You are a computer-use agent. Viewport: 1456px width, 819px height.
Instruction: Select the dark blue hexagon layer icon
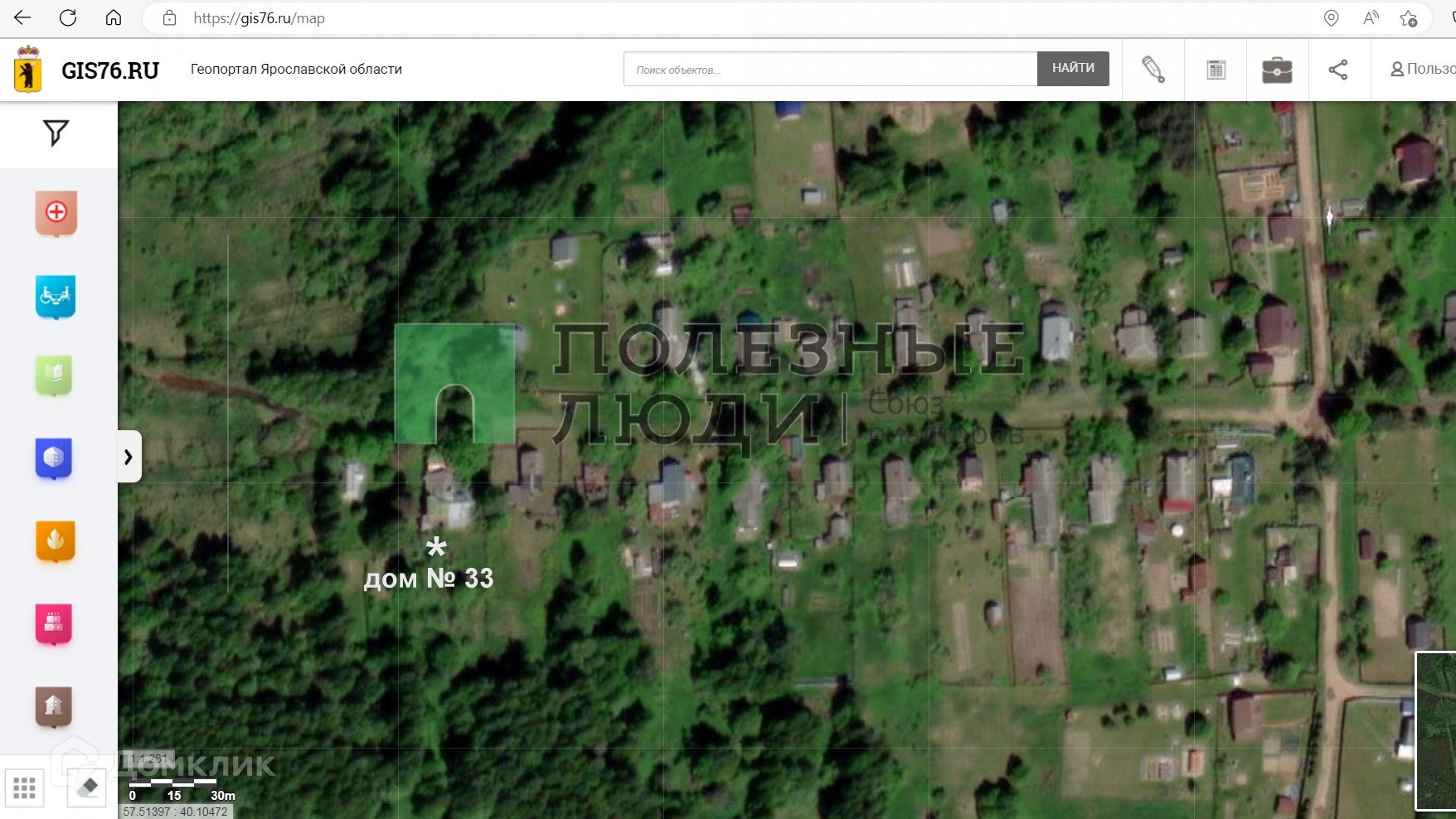[54, 458]
